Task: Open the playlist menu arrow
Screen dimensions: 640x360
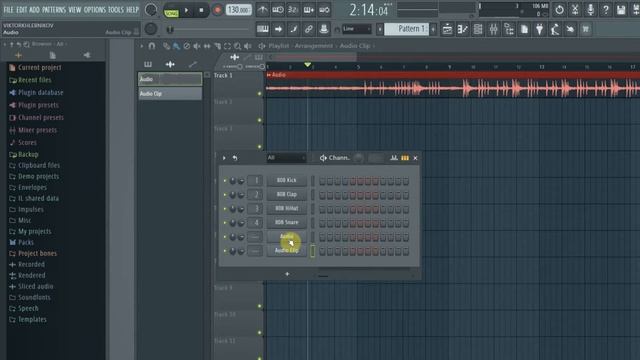Action: coord(141,46)
